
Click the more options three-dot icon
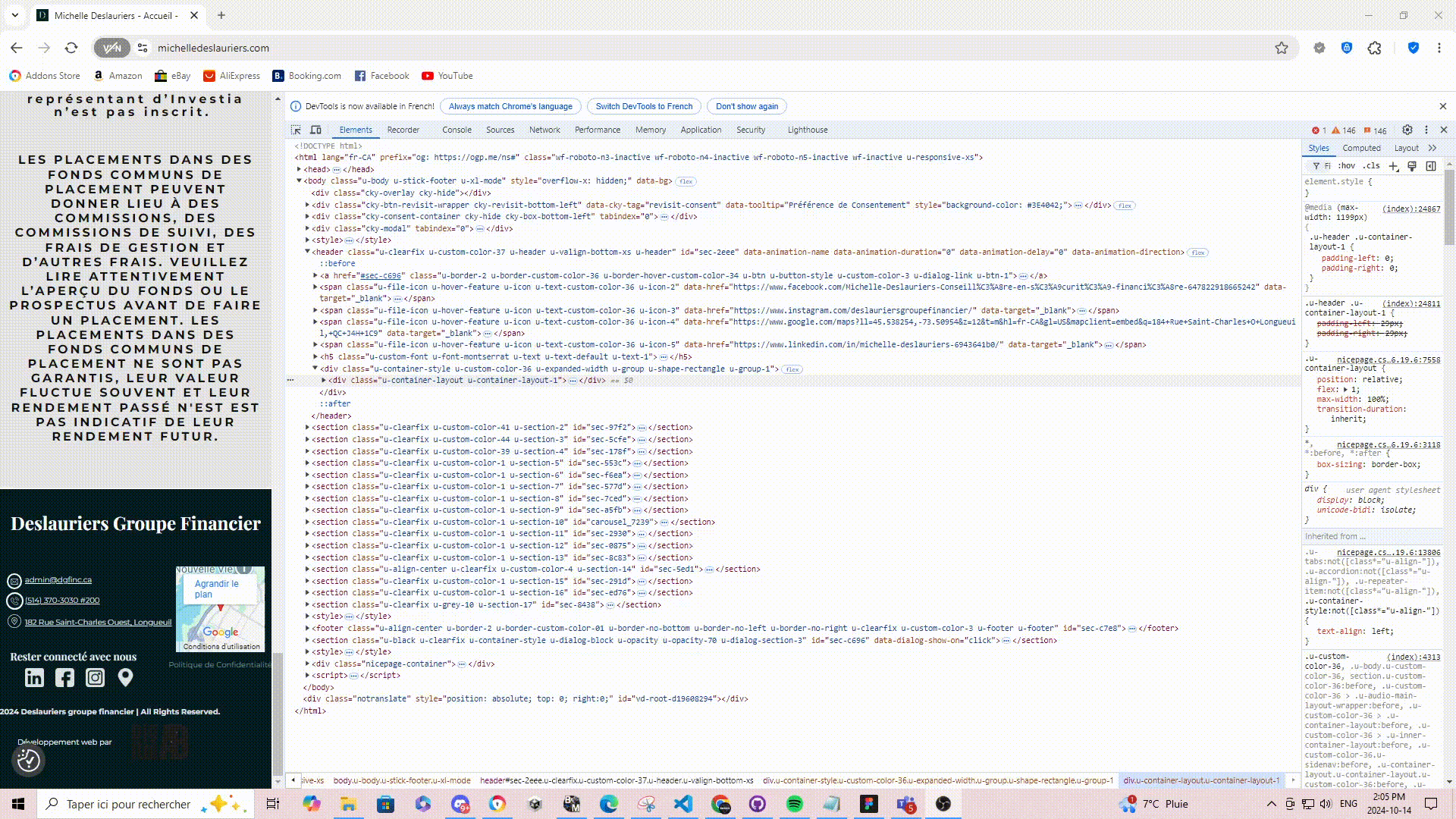pos(1427,130)
